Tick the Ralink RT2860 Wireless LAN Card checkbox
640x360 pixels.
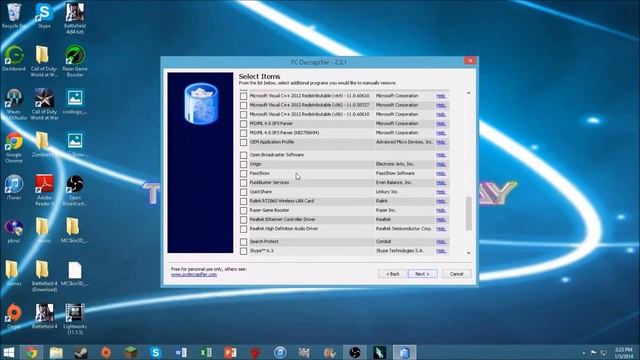pos(244,201)
